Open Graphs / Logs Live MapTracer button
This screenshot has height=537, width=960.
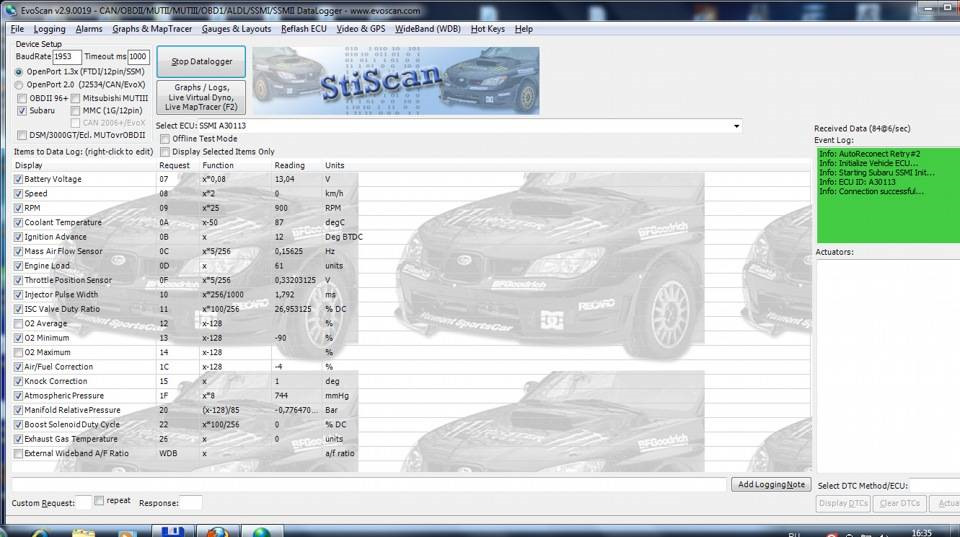click(x=200, y=97)
